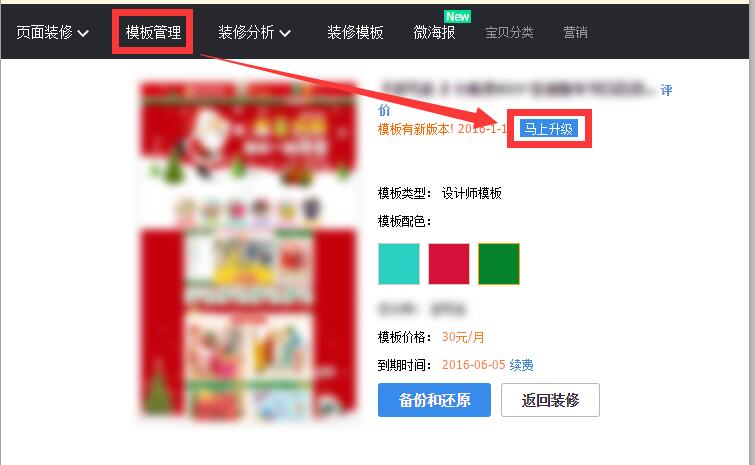Open the 营销 navigation item

(x=575, y=33)
